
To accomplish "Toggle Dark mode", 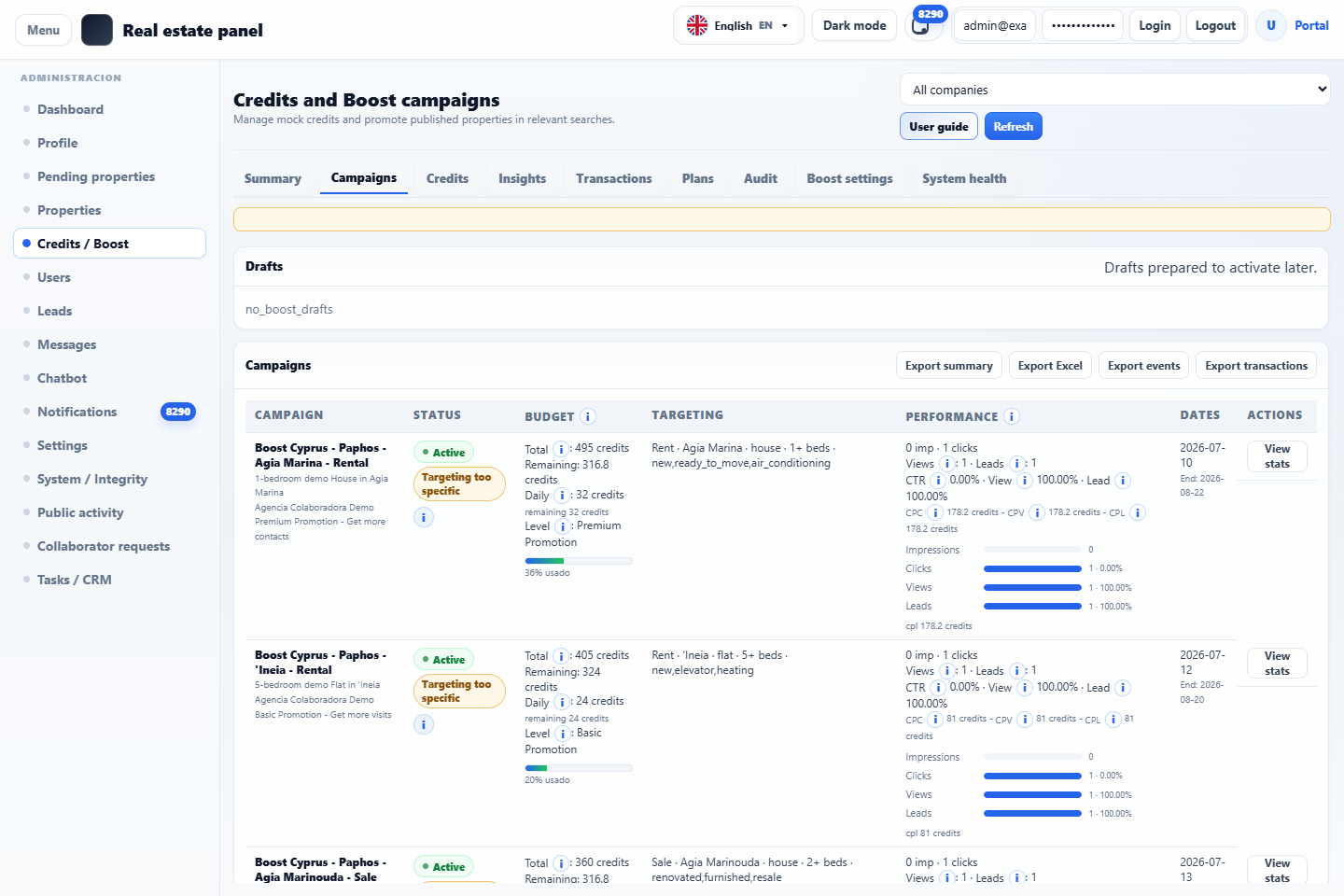I will pos(855,25).
